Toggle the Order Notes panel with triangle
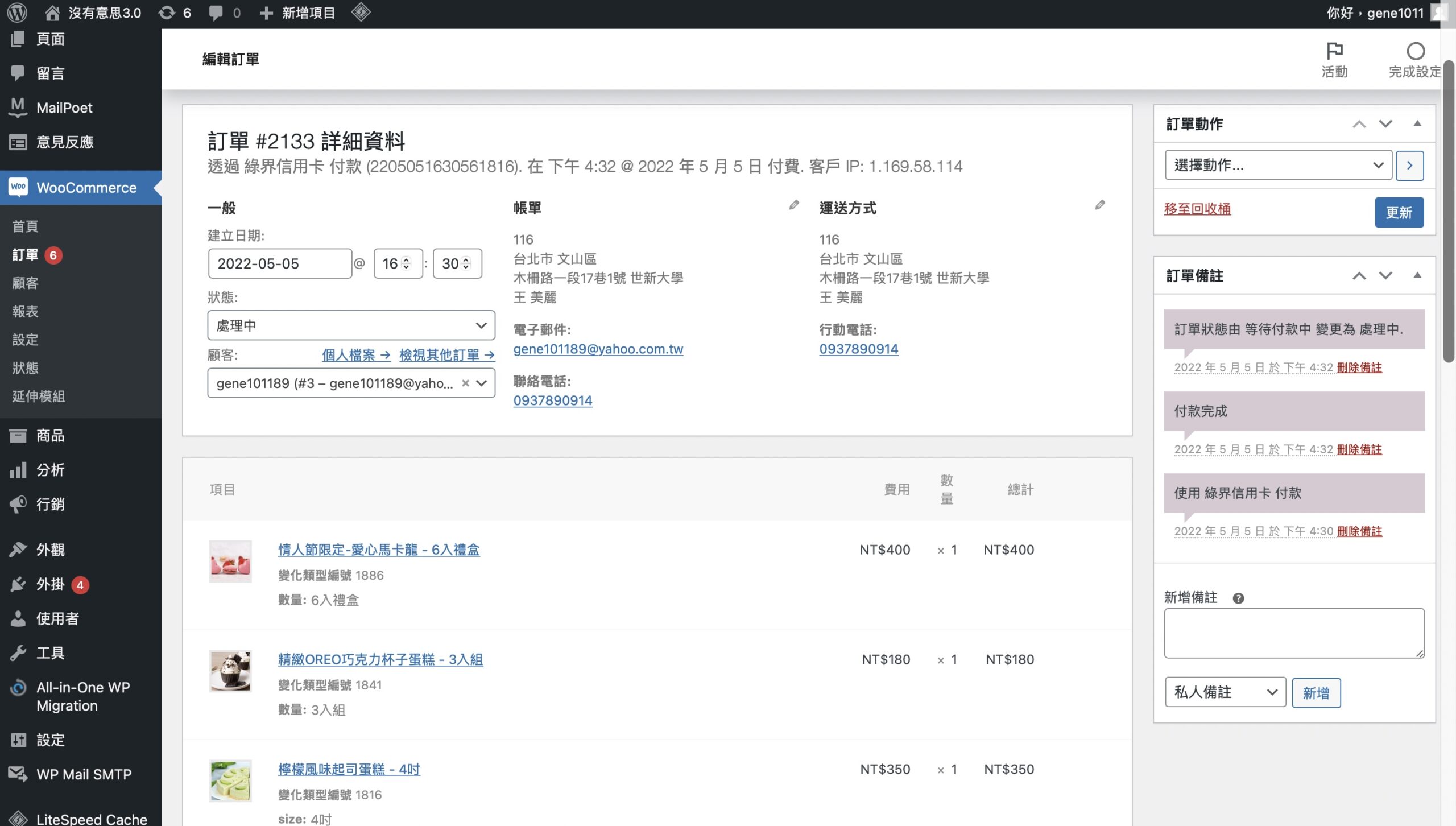 click(1417, 275)
